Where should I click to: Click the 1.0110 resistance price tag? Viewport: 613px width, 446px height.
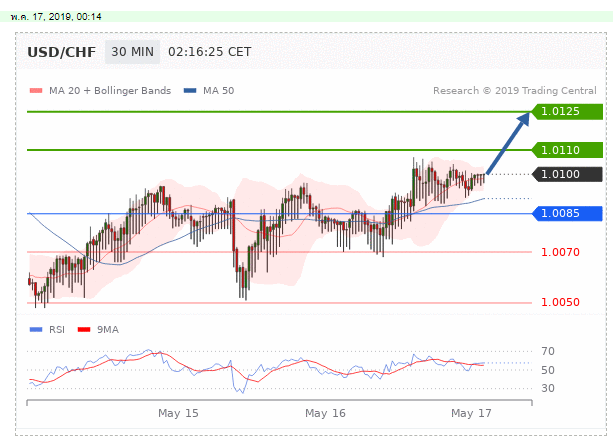[567, 150]
